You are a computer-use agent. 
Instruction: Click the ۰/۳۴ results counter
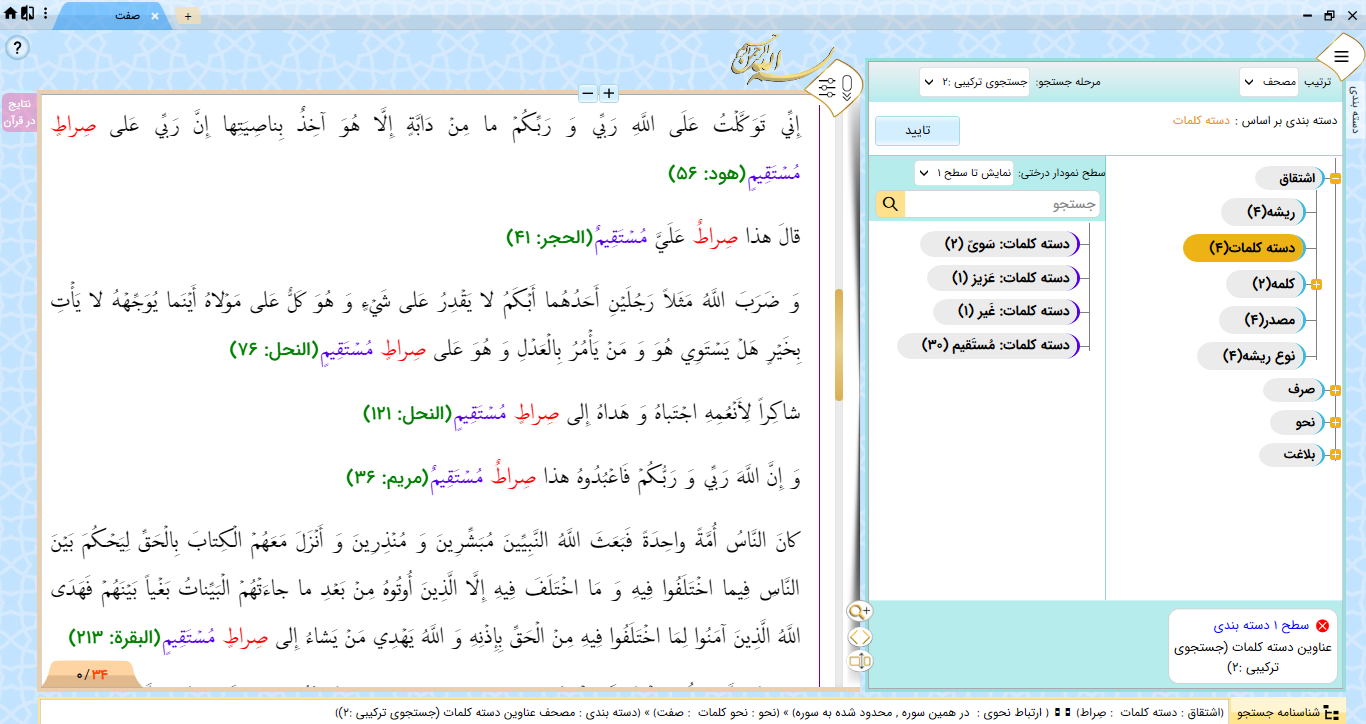pyautogui.click(x=91, y=674)
